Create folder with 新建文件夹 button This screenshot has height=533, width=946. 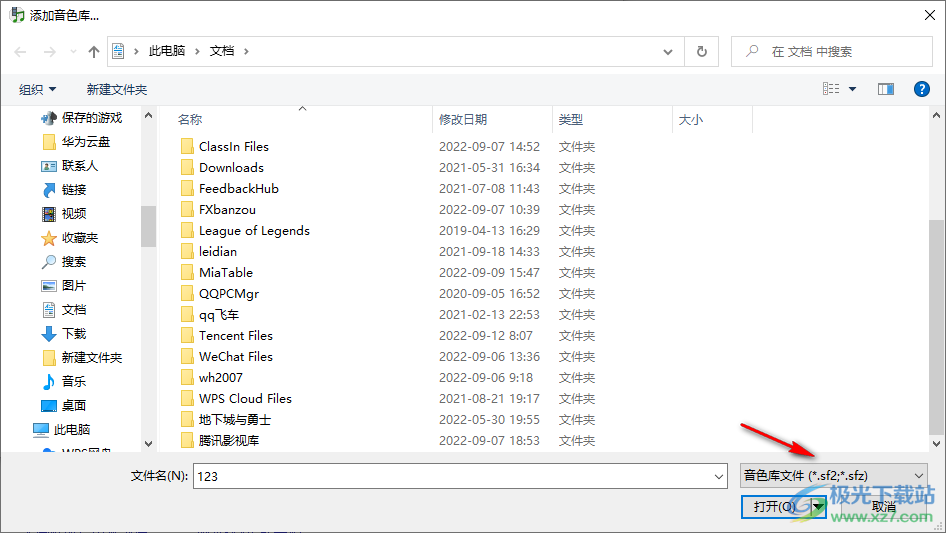[116, 89]
